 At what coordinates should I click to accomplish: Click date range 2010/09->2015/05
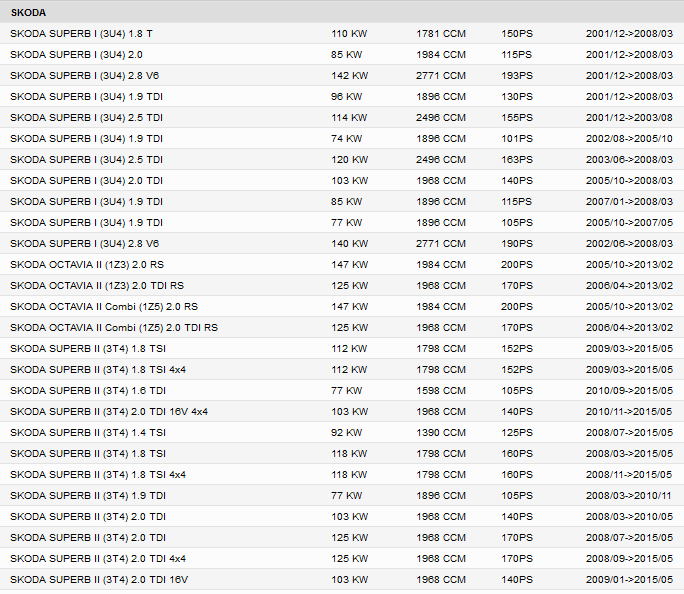(629, 390)
